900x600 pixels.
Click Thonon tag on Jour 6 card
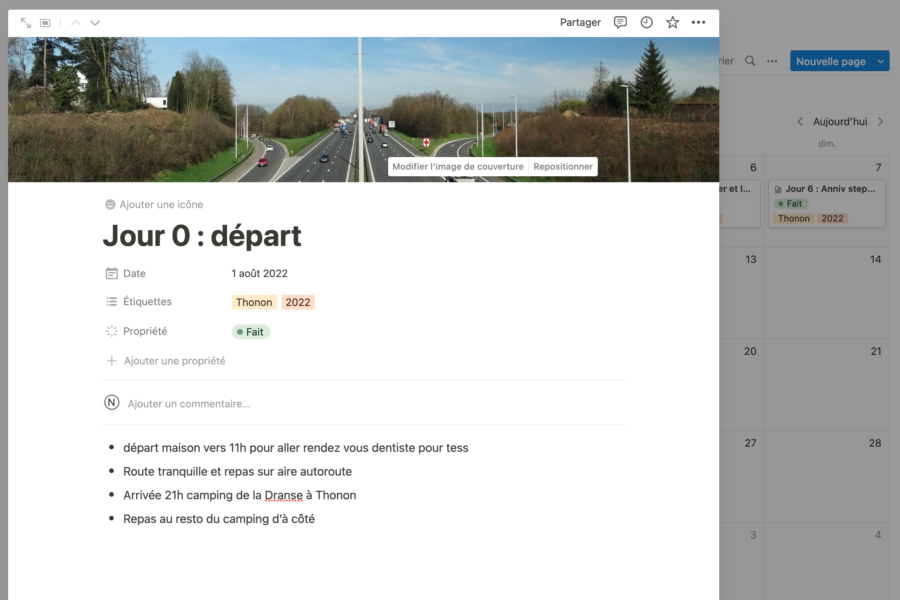pos(793,219)
